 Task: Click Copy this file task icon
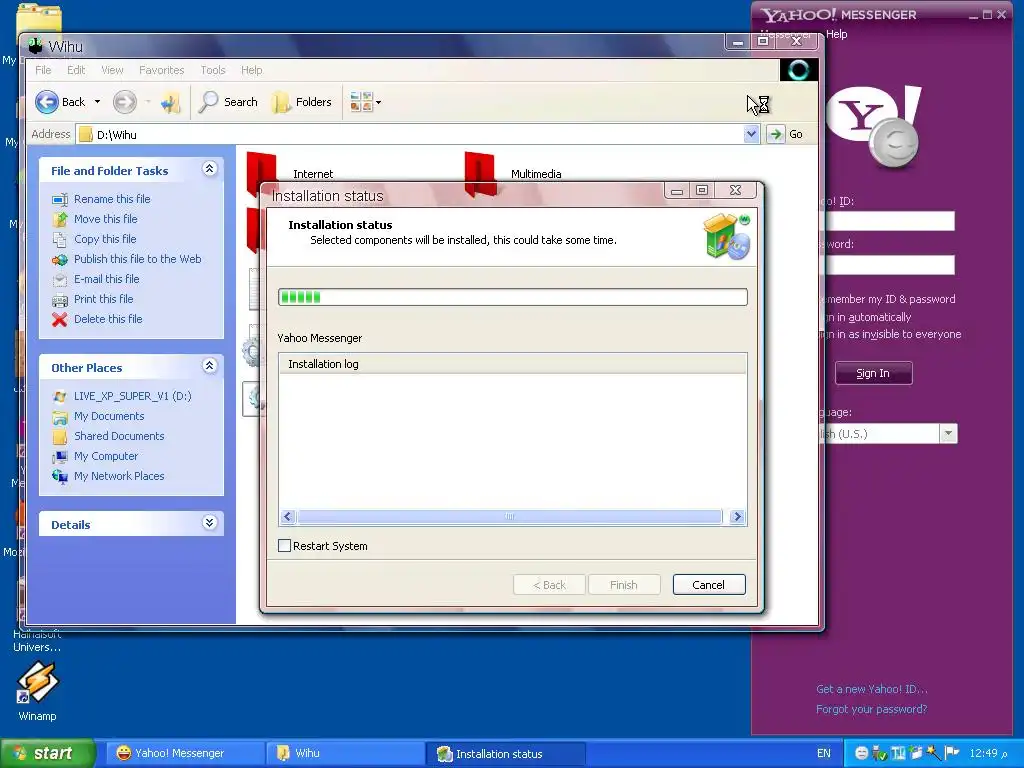pyautogui.click(x=59, y=240)
